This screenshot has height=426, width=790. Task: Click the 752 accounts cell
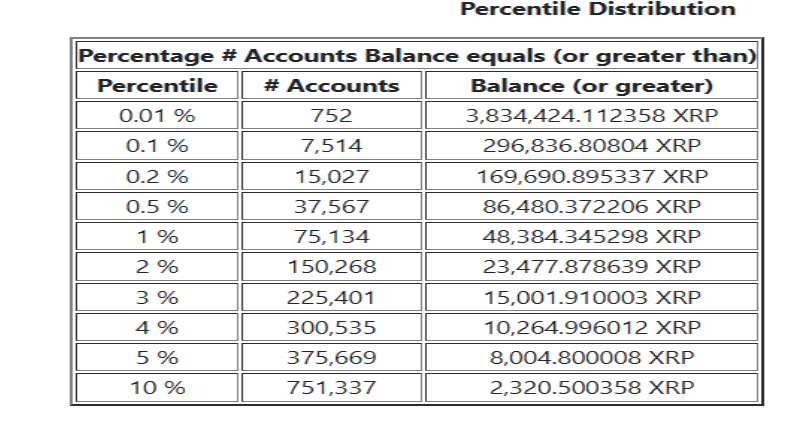pos(331,115)
